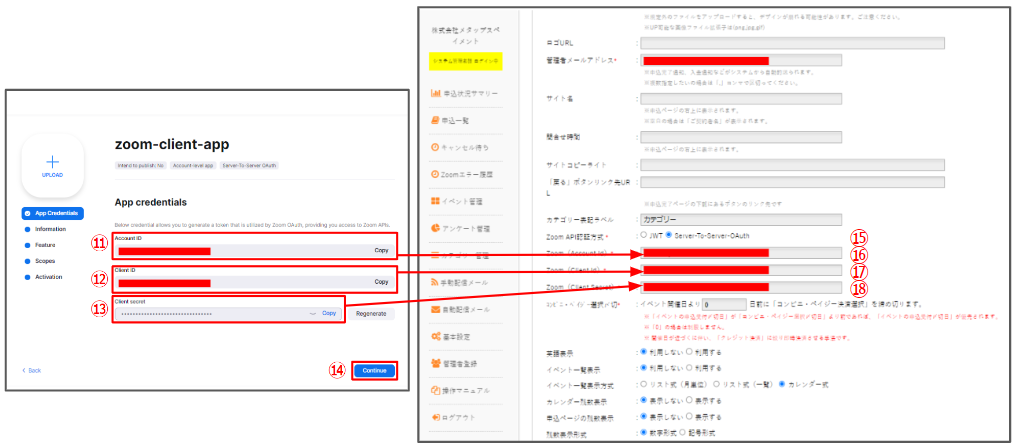This screenshot has width=1018, height=447.
Task: Click the back chevron beside Back
Action: [x=24, y=370]
